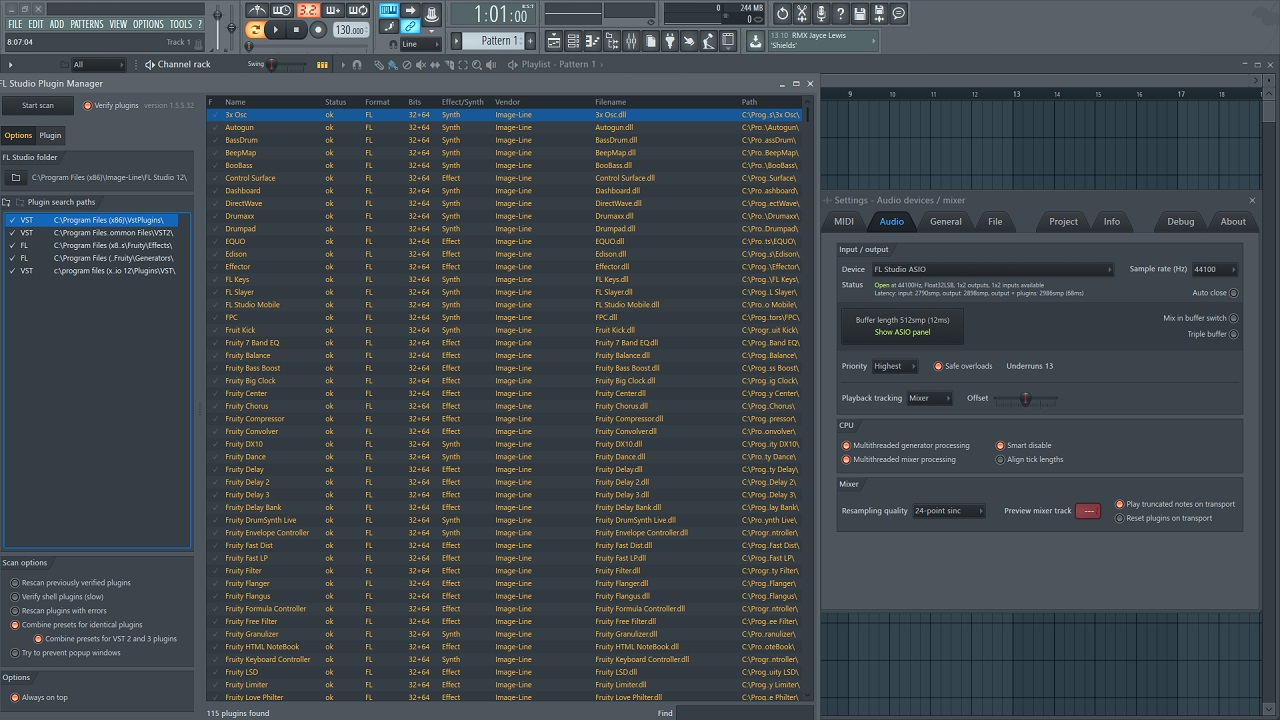Switch to the MIDI settings tab
Viewport: 1280px width, 720px height.
click(x=844, y=222)
